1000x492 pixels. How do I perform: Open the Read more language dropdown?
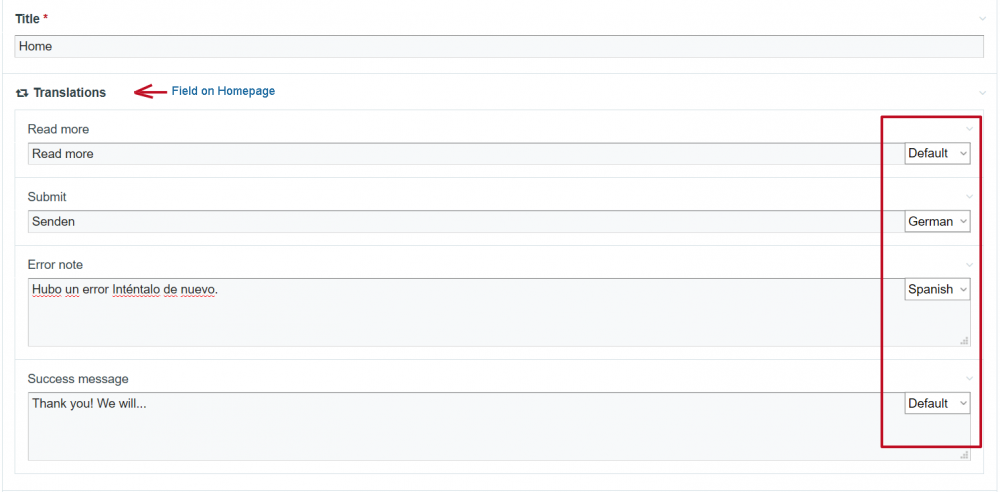(937, 154)
